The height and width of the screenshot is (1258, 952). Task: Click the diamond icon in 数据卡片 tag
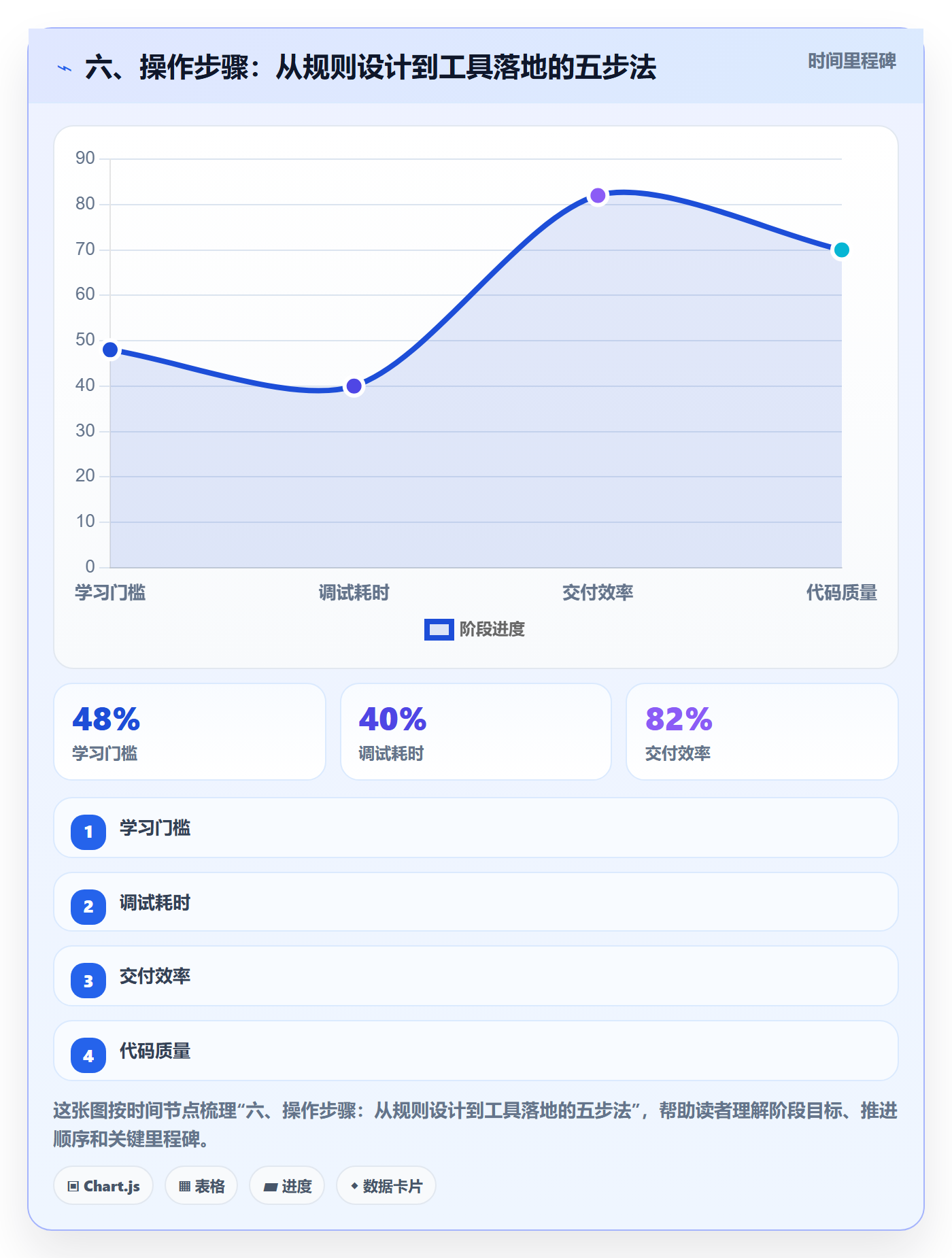pyautogui.click(x=354, y=1186)
